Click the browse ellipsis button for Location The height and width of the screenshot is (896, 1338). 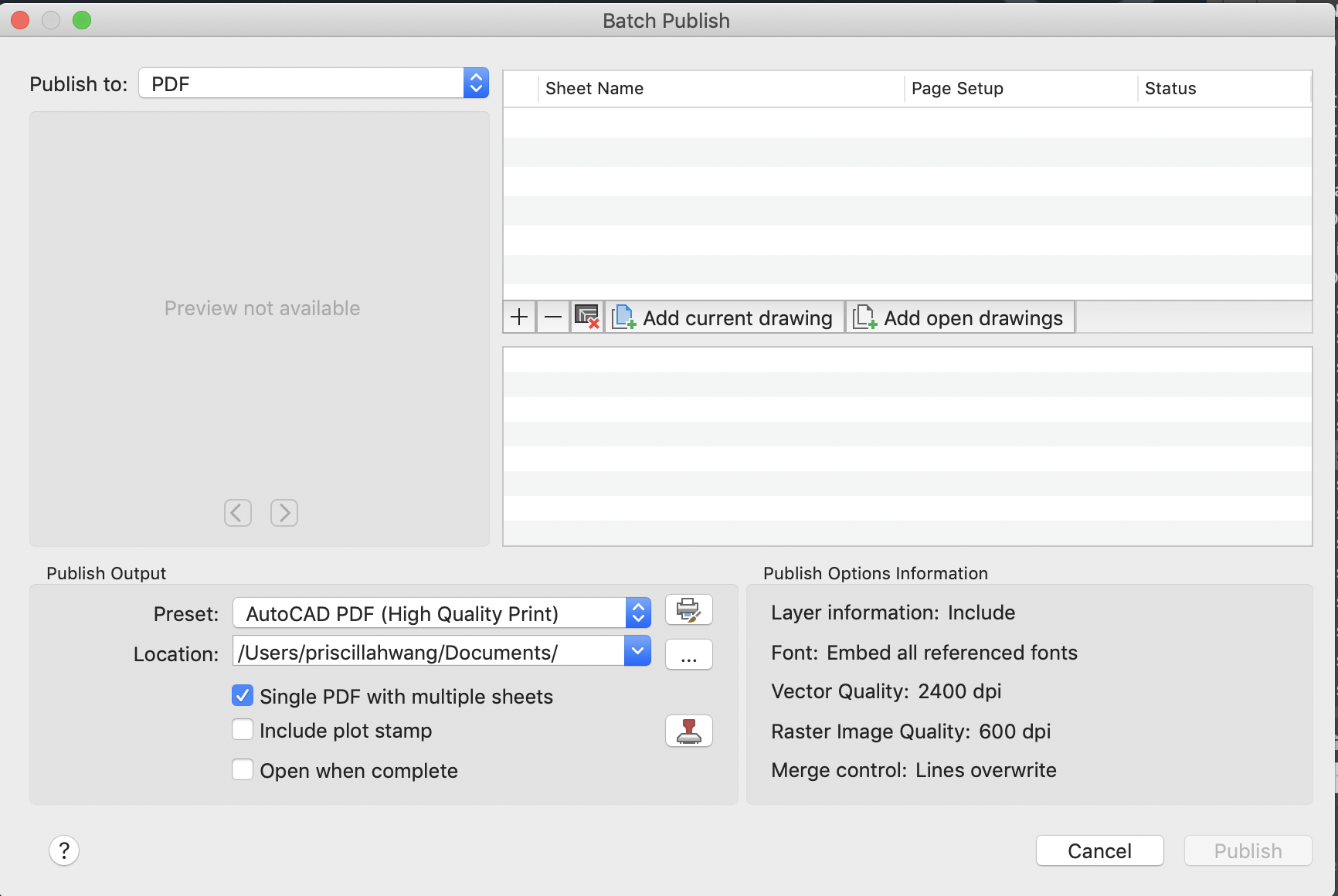(688, 654)
